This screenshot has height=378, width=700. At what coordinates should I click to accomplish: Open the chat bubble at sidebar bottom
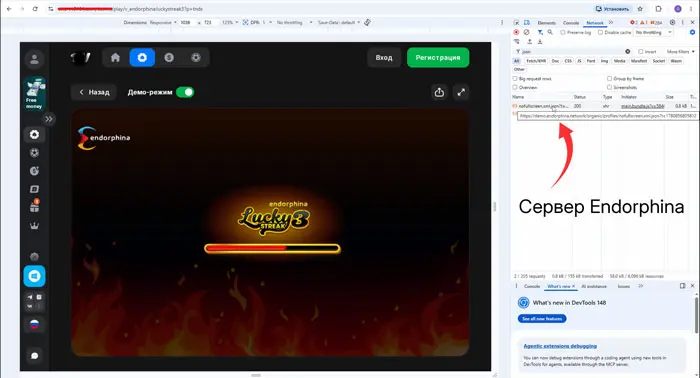[x=34, y=356]
